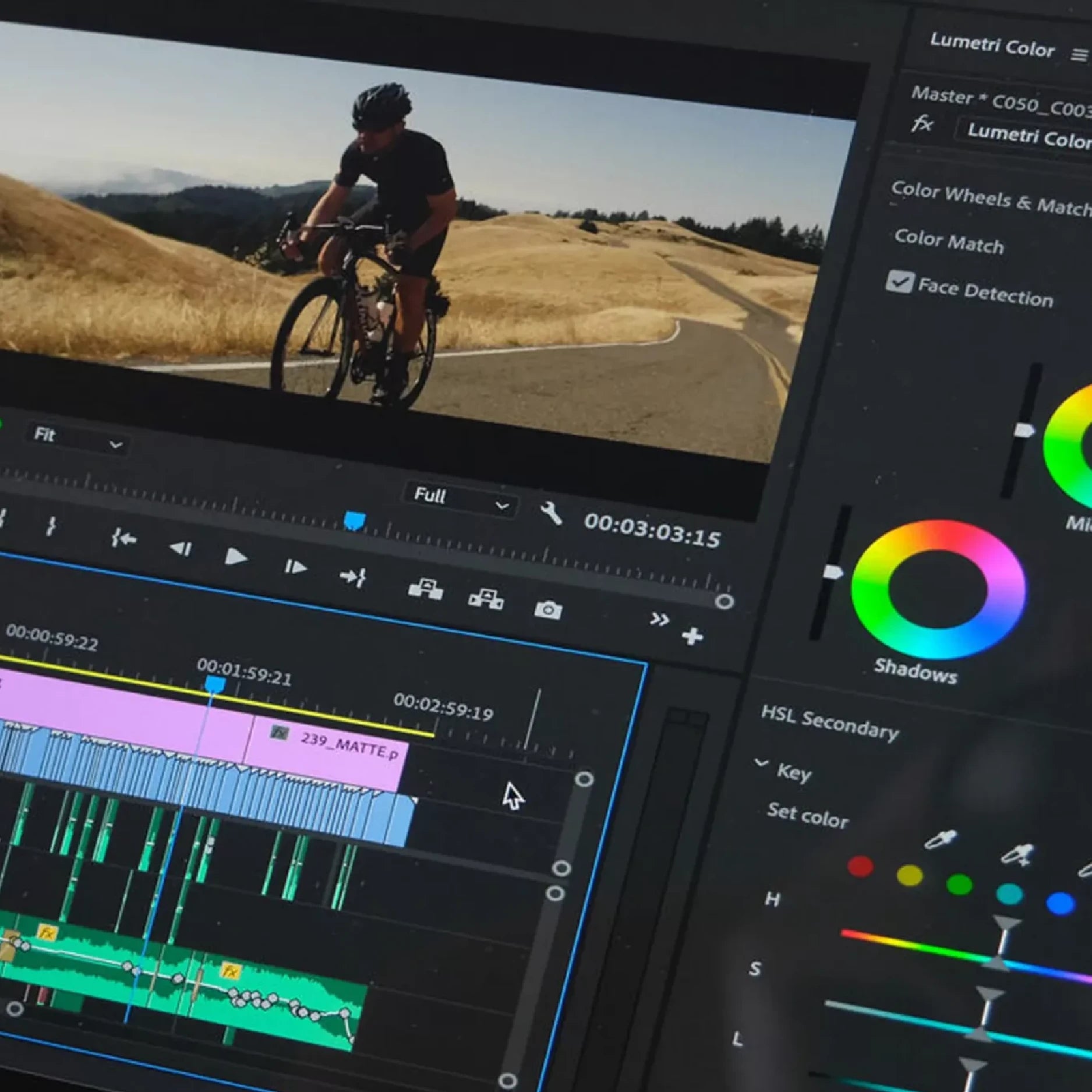The image size is (1092, 1092).
Task: Open the button editor plus icon
Action: (x=692, y=636)
